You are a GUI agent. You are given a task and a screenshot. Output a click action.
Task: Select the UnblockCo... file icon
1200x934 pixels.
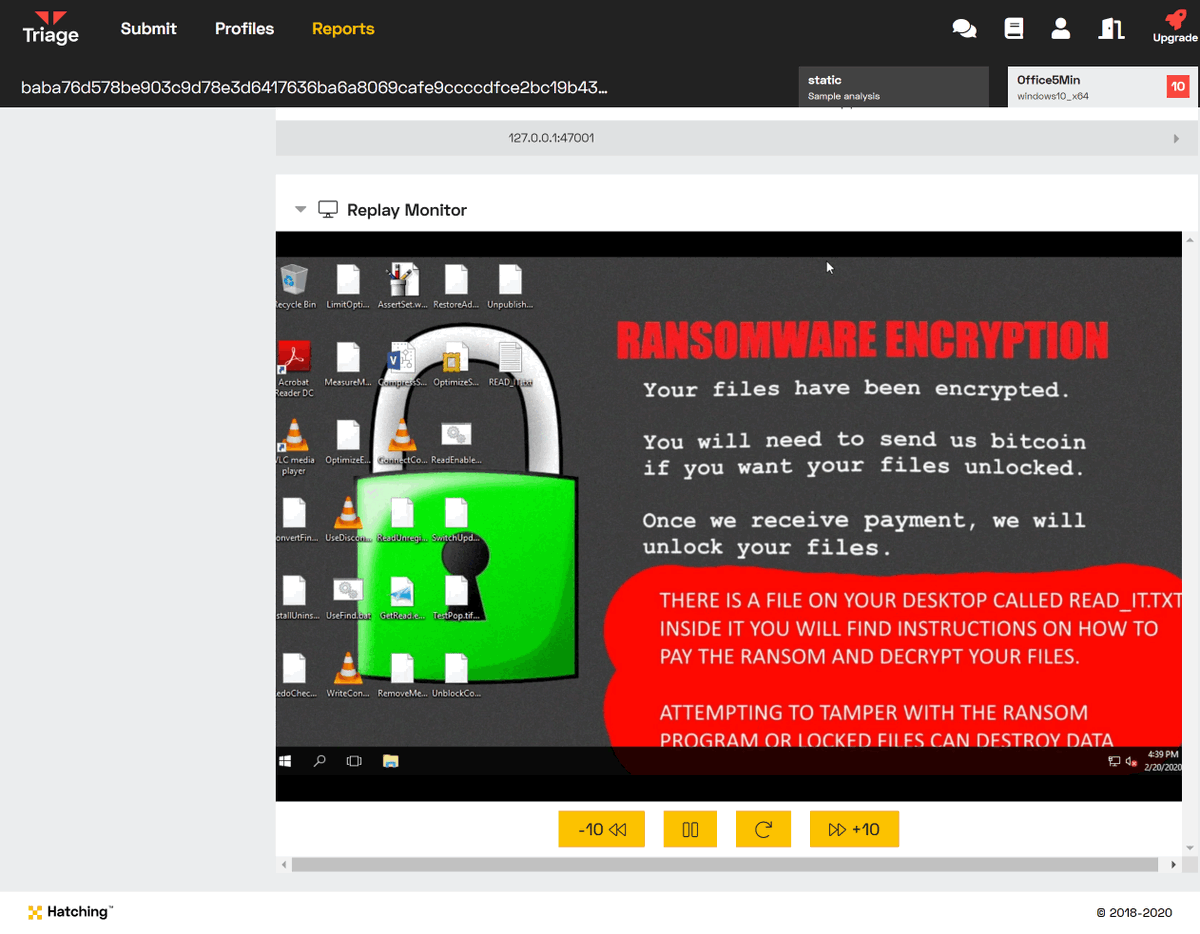click(x=456, y=676)
